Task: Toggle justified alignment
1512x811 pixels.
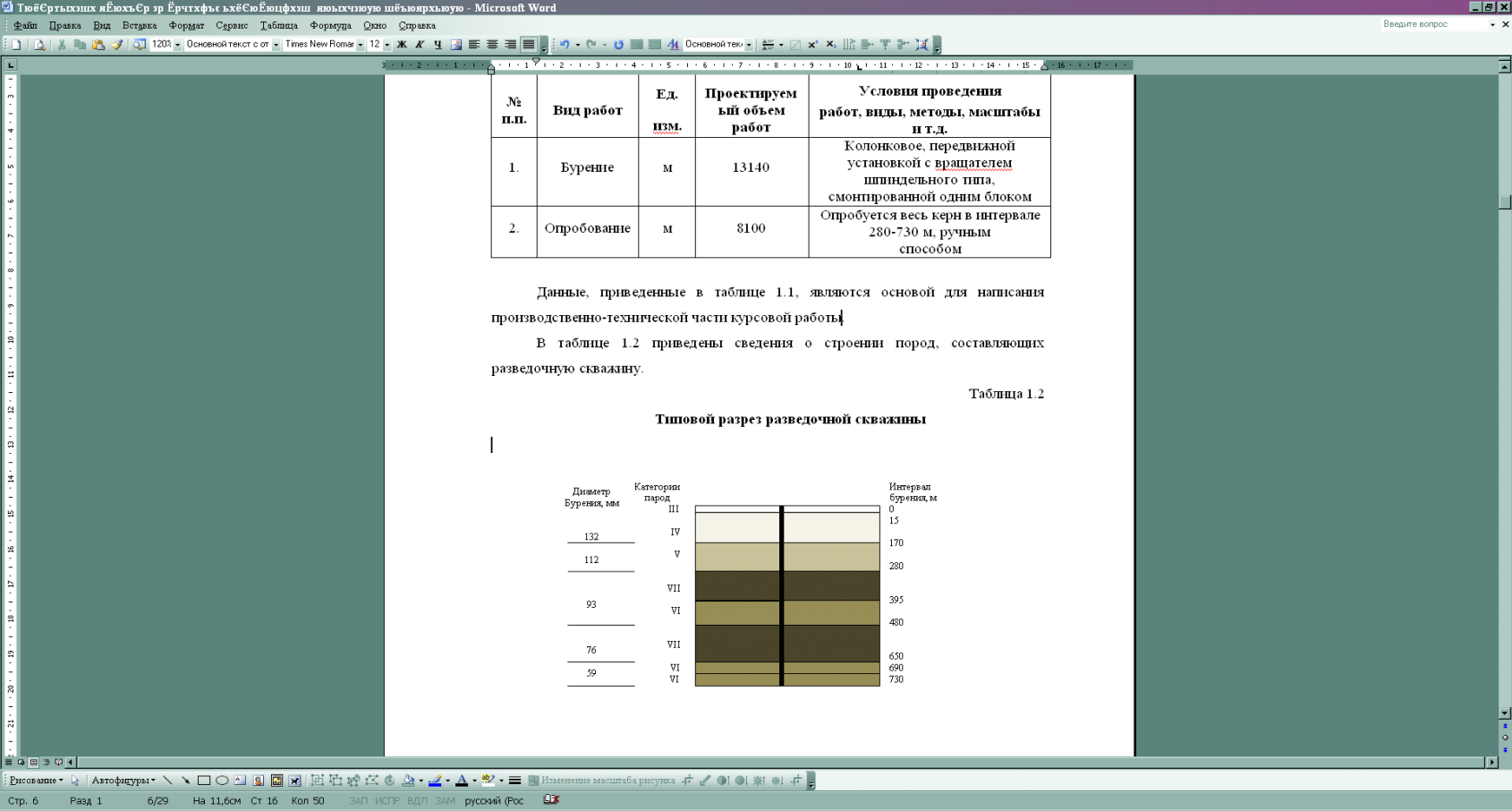Action: 529,44
